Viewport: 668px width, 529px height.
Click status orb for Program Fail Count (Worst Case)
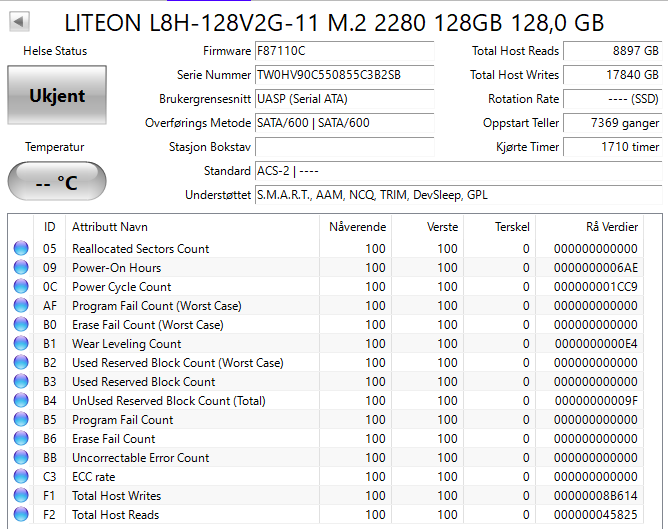21,305
